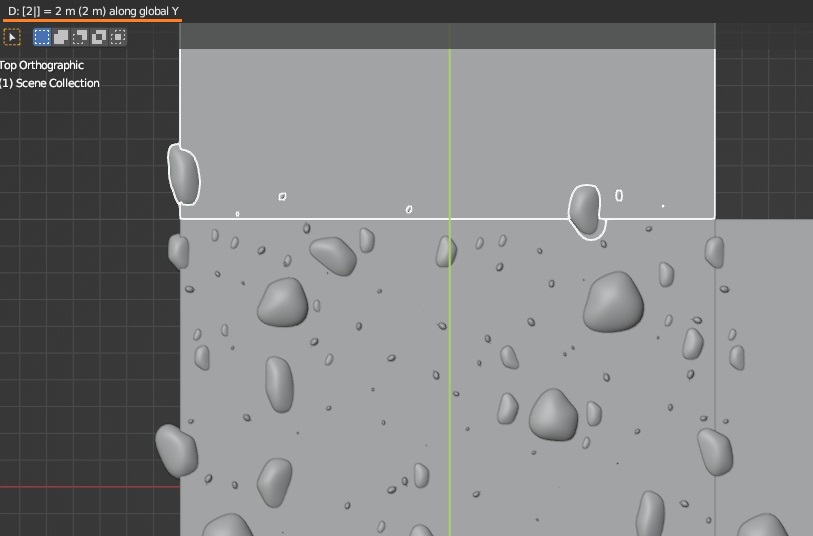Click the transform value readout in header
813x536 pixels.
[93, 10]
